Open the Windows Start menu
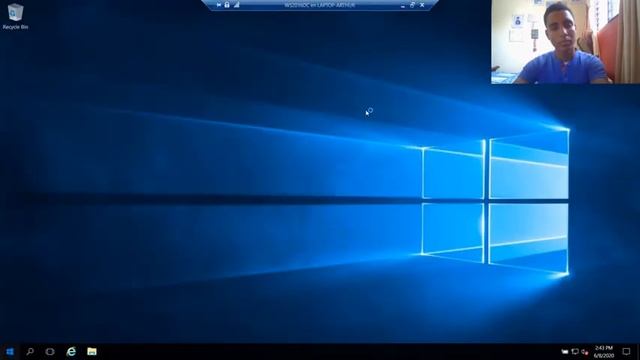 point(10,351)
